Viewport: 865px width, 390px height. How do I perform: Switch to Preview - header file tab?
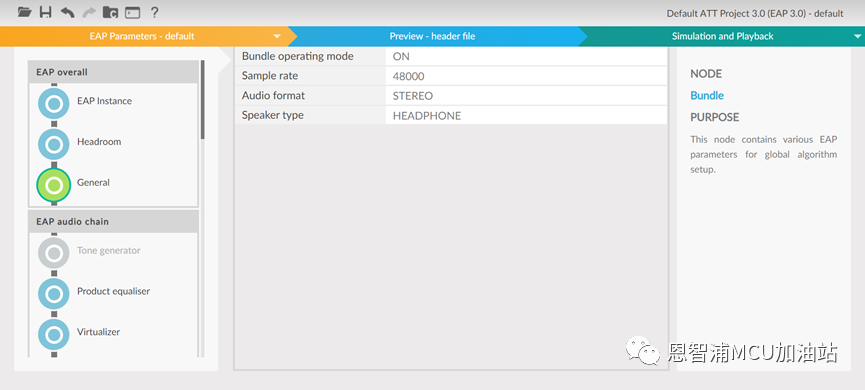432,36
